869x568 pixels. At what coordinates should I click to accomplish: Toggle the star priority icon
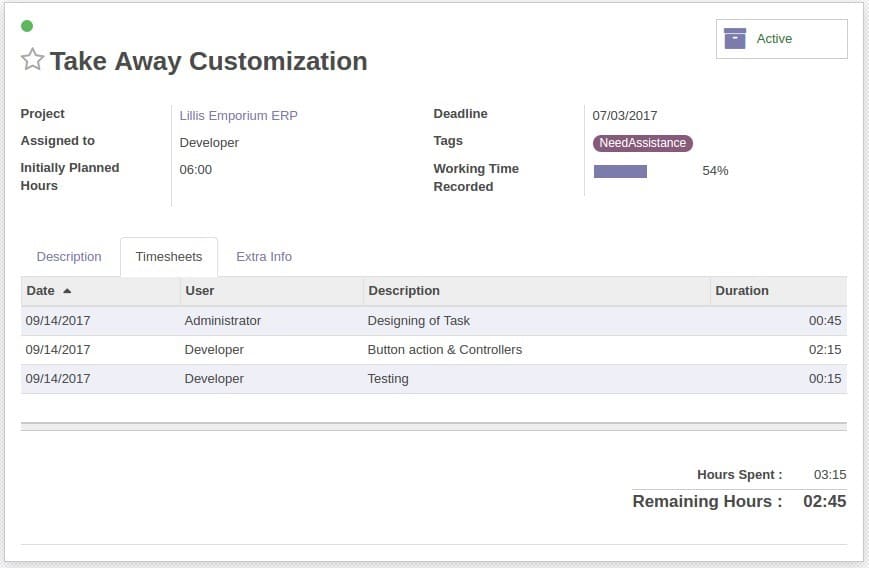[x=32, y=59]
